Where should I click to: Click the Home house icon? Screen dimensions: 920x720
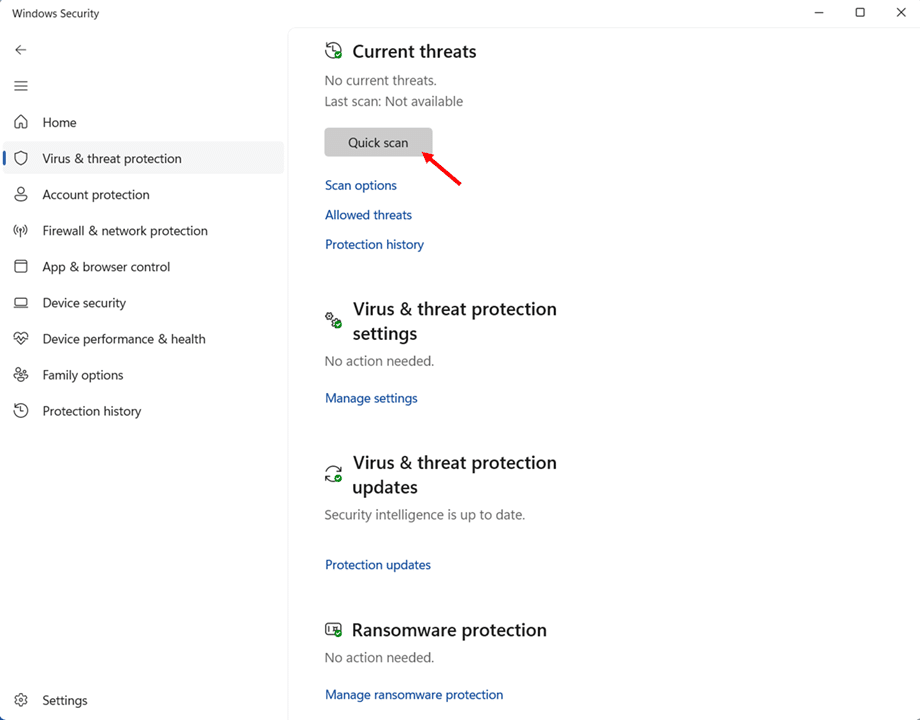tap(21, 122)
